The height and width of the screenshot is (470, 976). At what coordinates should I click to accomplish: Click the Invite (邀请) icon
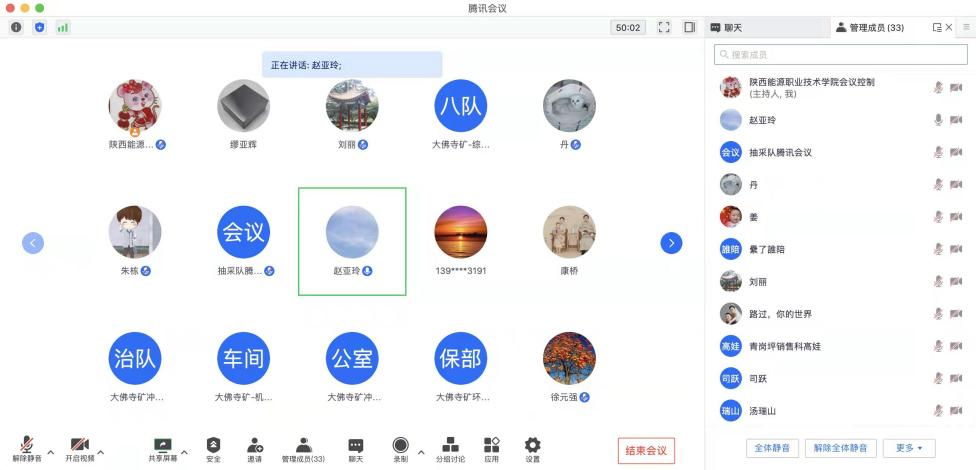255,448
